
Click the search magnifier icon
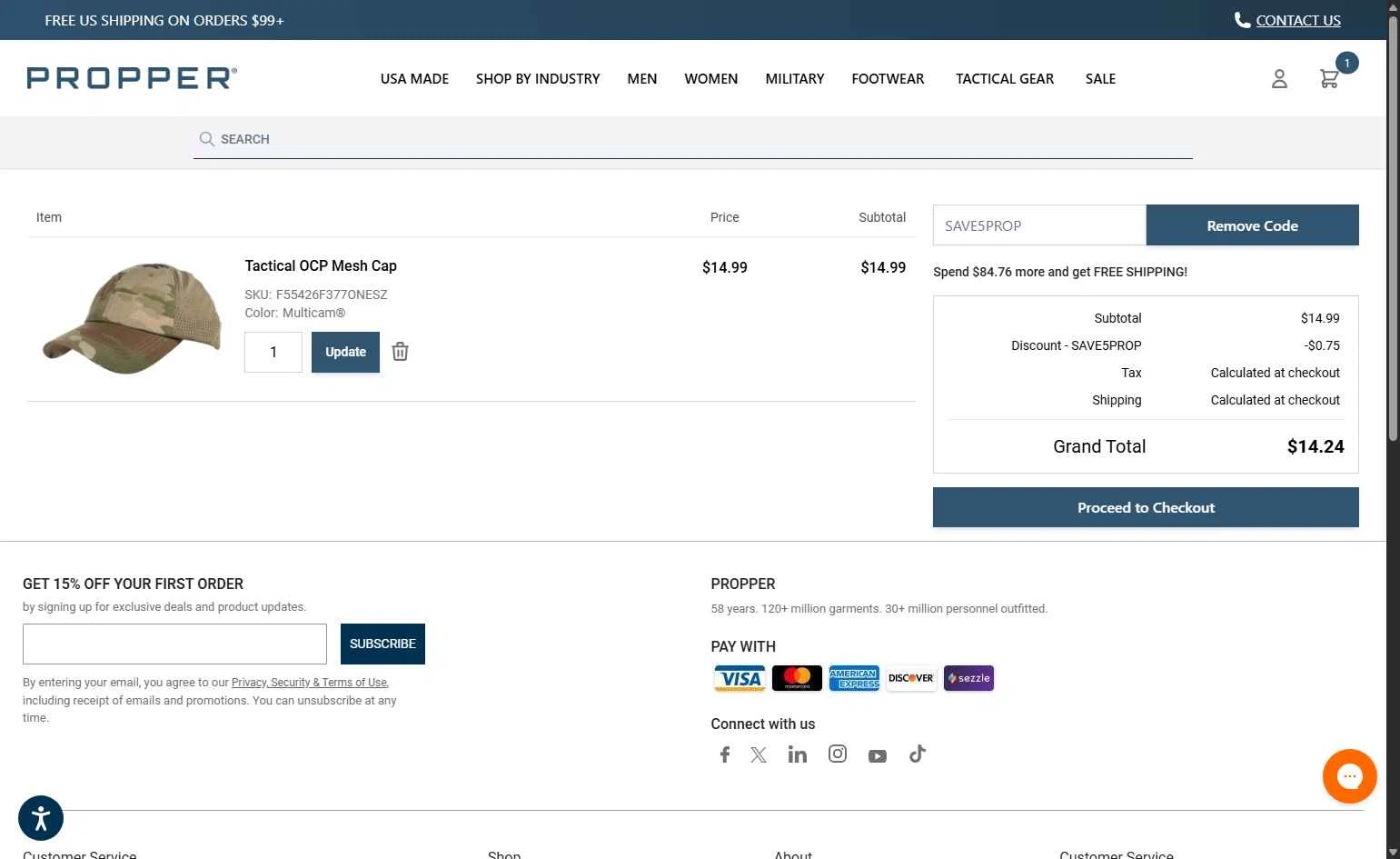pos(206,139)
